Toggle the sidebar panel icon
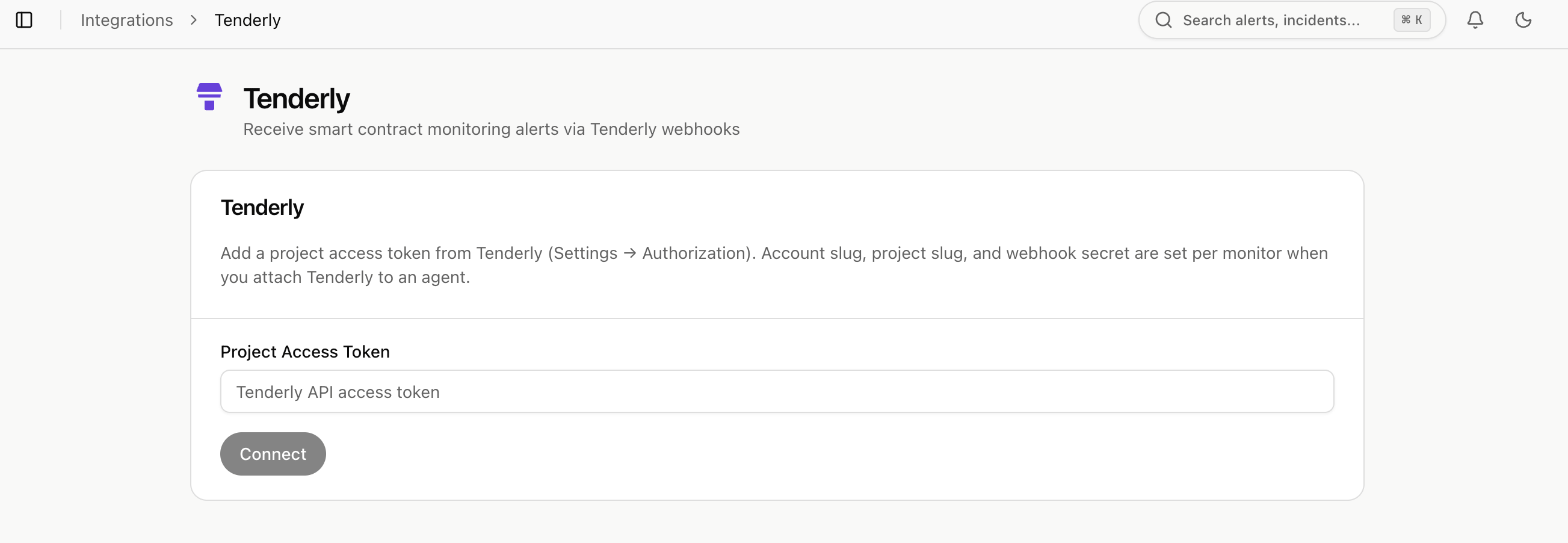Image resolution: width=1568 pixels, height=543 pixels. pos(23,20)
